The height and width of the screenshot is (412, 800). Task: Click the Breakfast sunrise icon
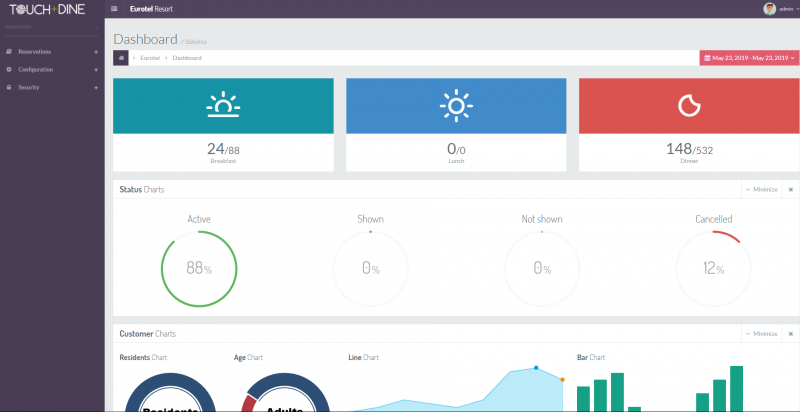click(223, 106)
